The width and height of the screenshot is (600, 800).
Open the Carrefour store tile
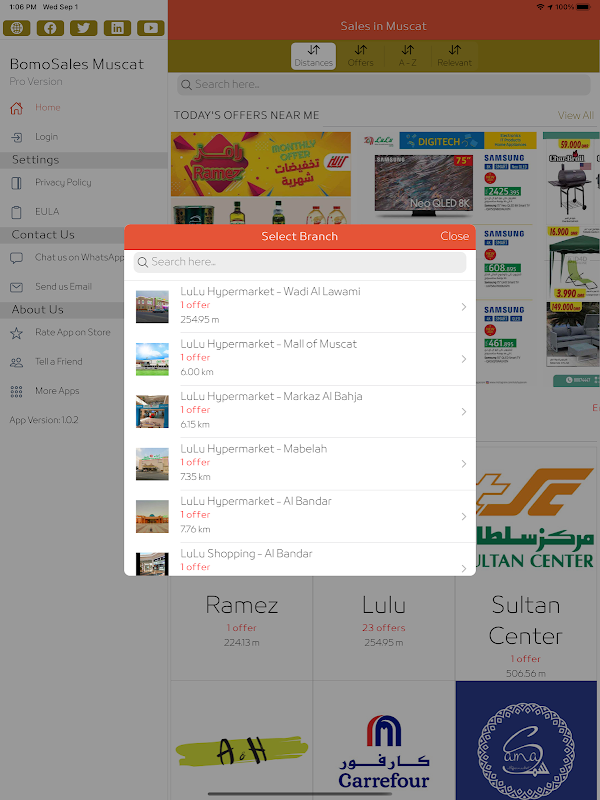[384, 740]
